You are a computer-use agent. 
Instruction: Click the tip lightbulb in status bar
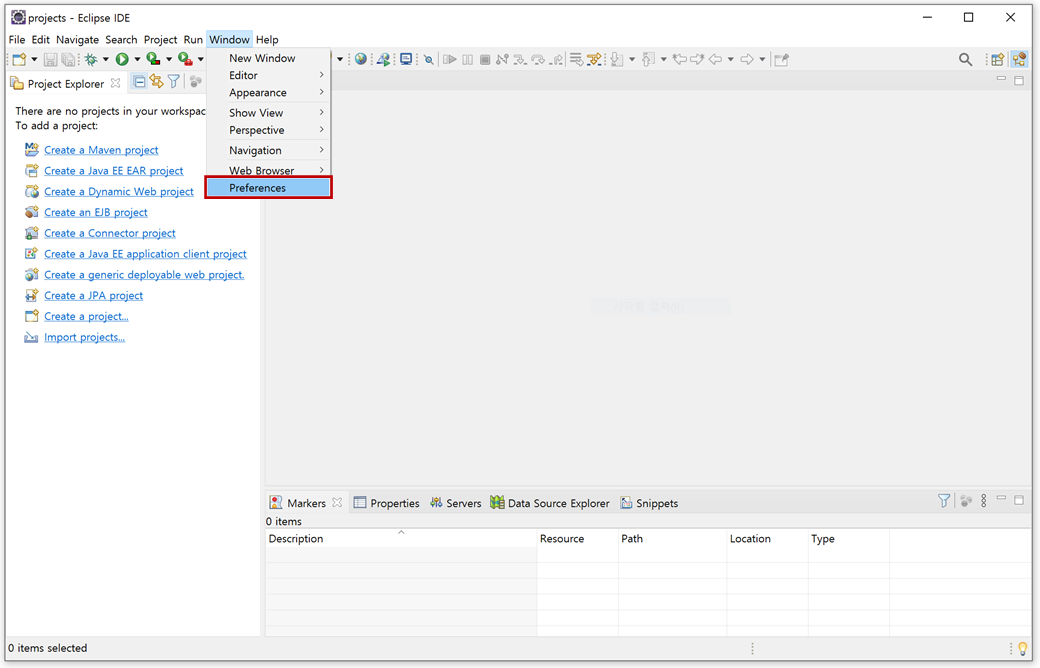tap(1022, 649)
